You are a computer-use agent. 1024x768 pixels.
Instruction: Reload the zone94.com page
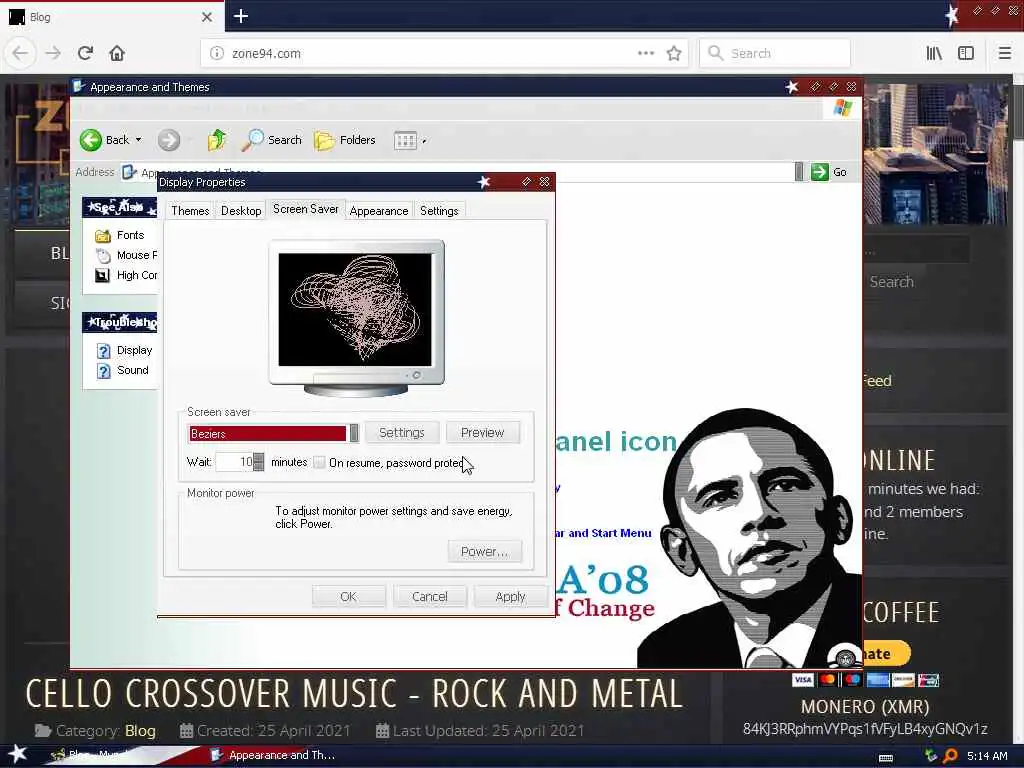[x=85, y=53]
